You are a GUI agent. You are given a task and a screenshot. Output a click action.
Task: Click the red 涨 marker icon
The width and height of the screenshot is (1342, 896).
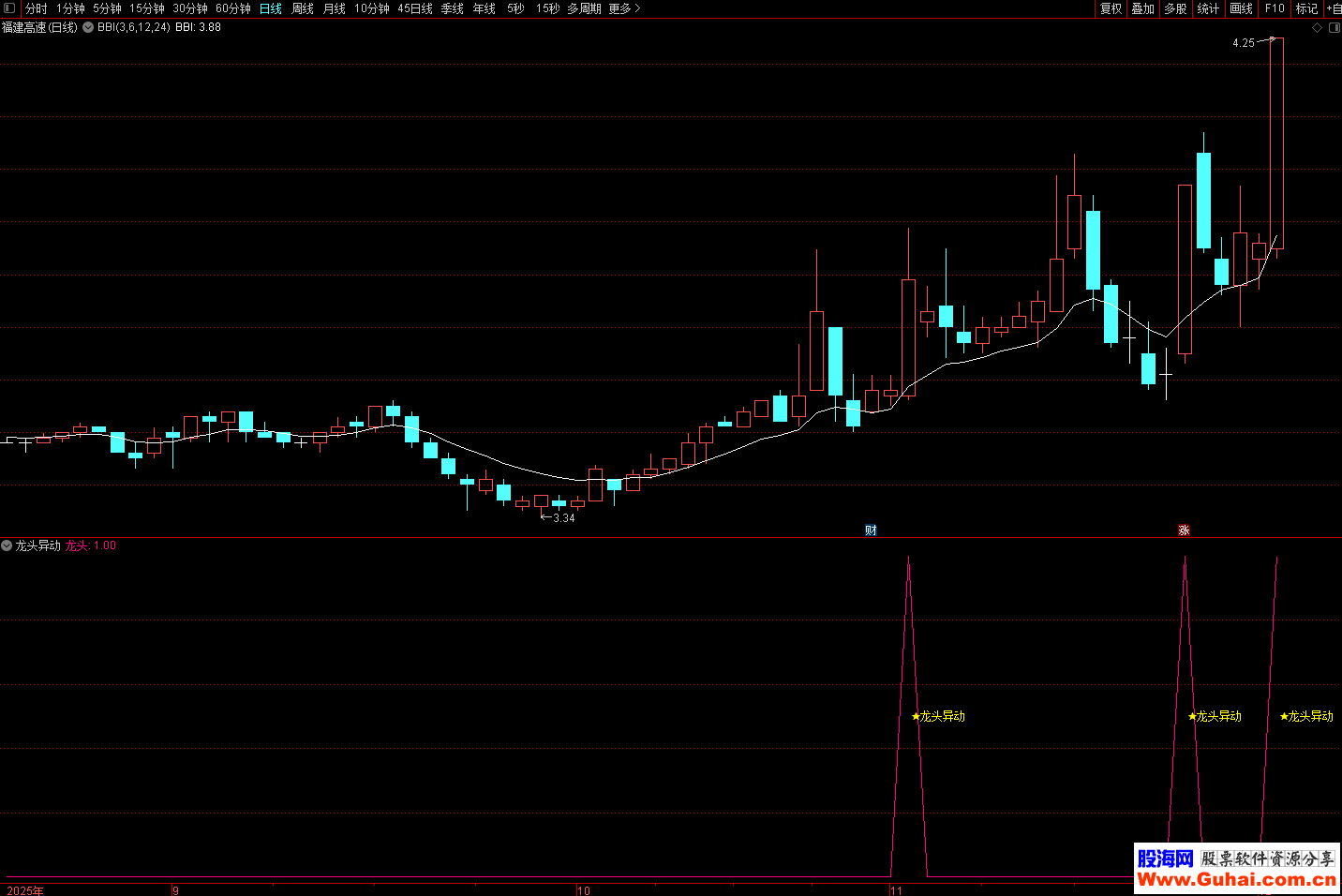tap(1184, 530)
